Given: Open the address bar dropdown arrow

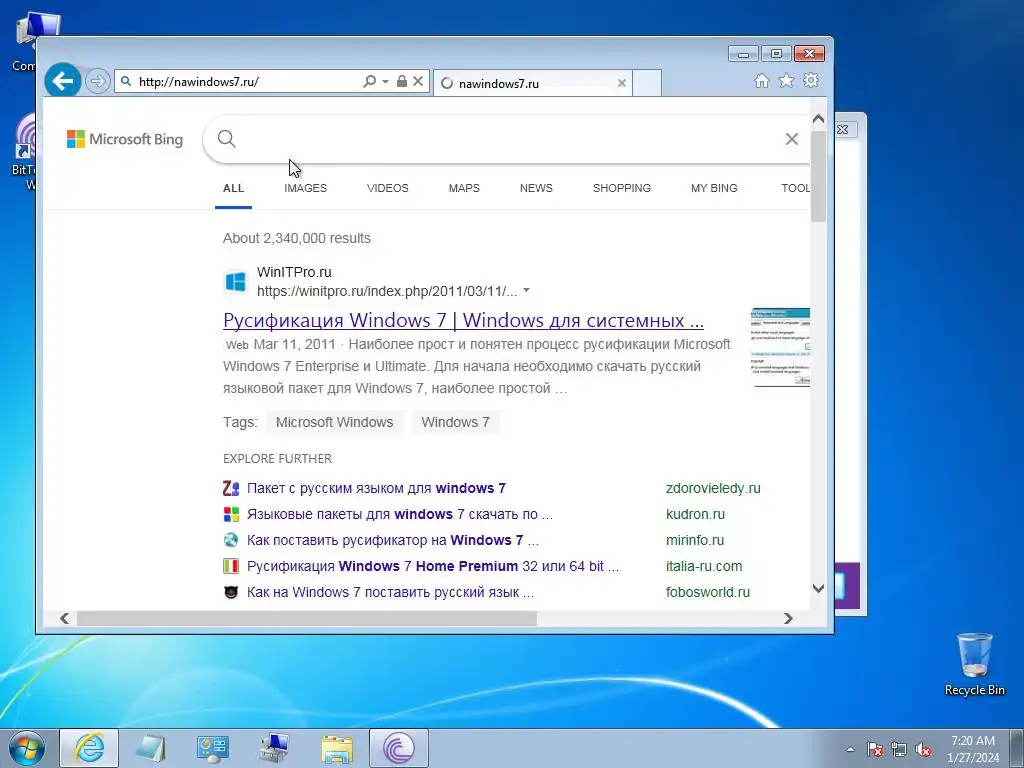Looking at the screenshot, I should click(x=385, y=82).
